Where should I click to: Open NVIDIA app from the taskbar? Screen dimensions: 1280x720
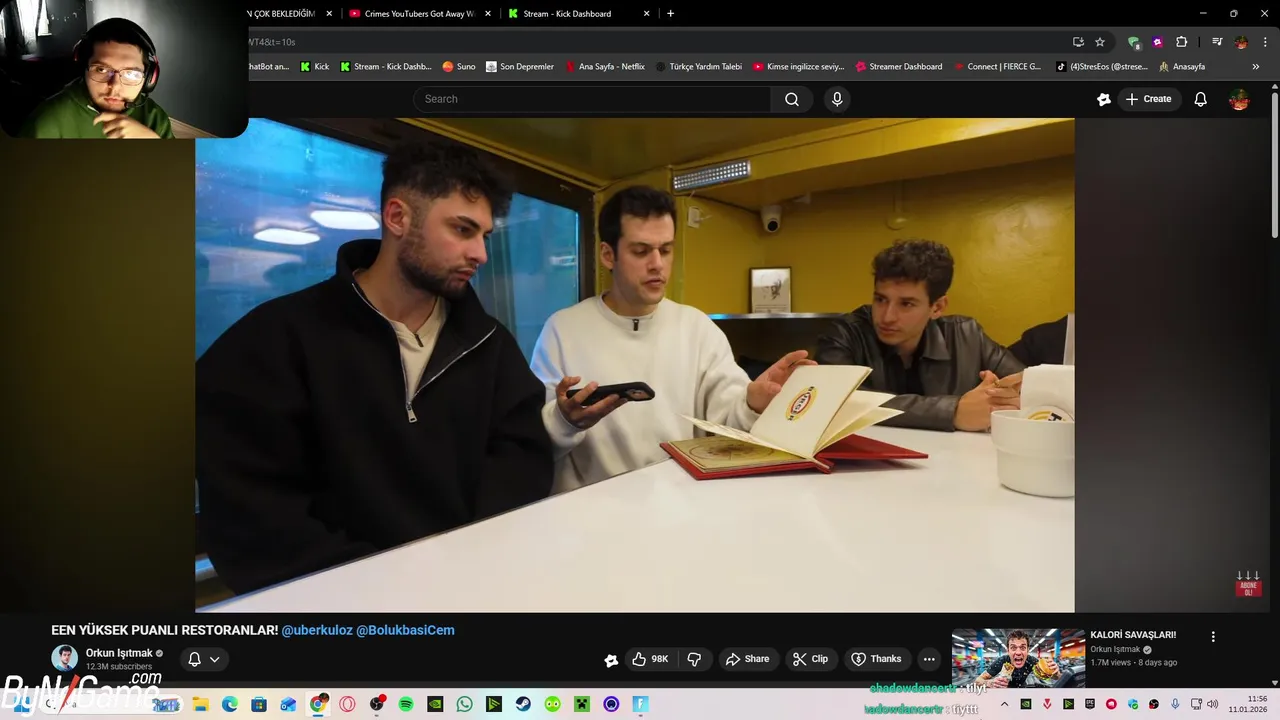point(435,704)
